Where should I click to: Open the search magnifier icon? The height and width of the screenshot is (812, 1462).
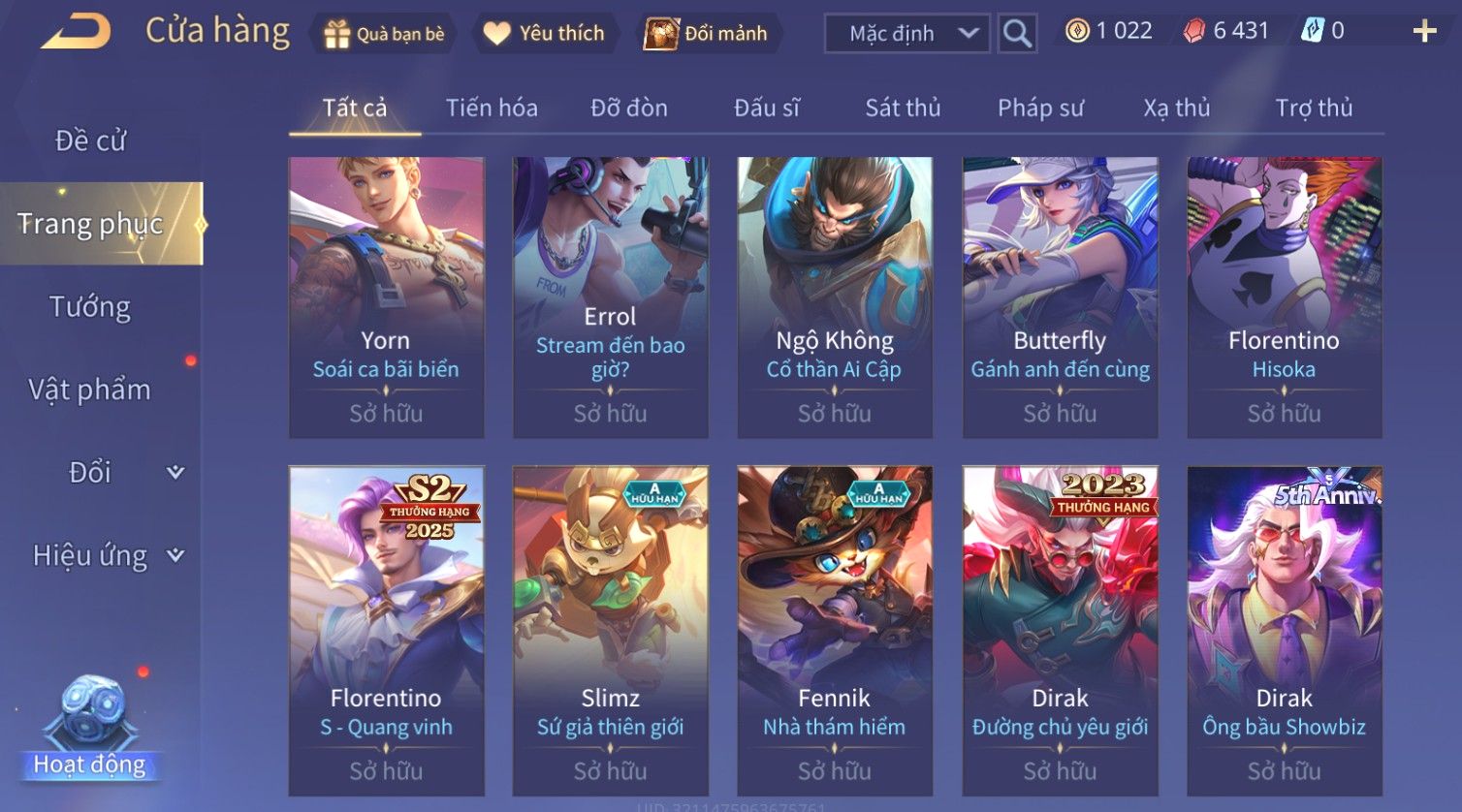click(1017, 34)
